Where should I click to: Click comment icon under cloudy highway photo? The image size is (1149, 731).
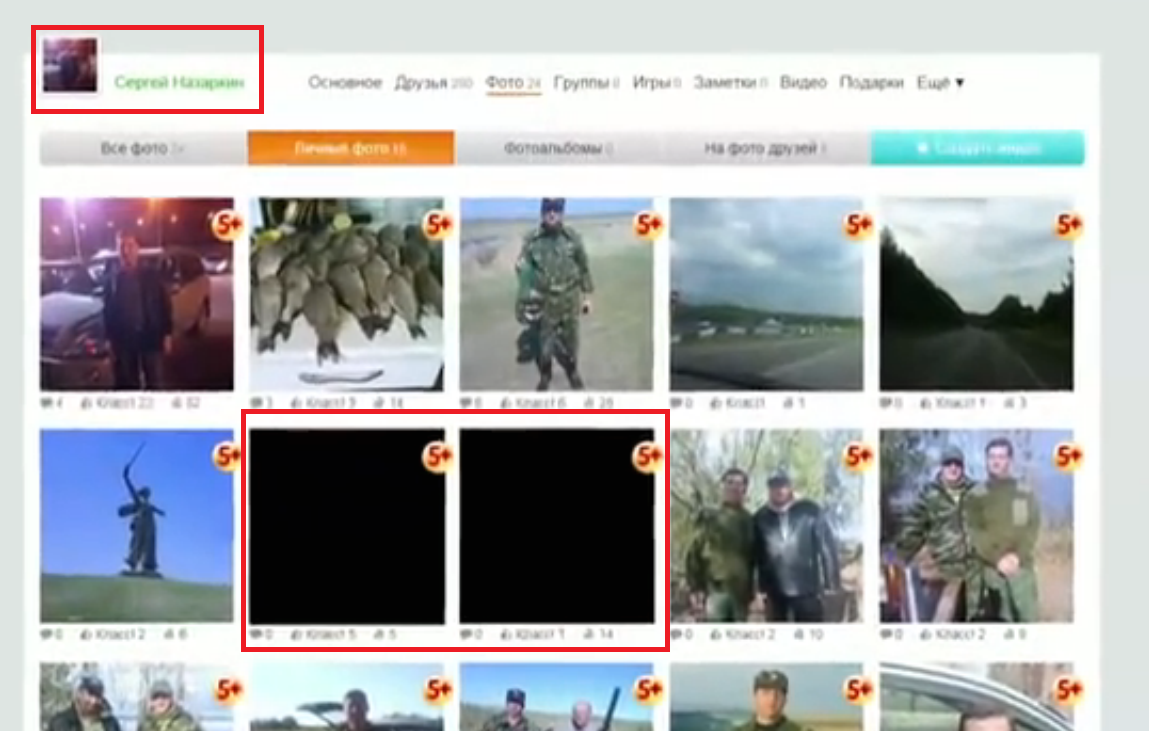click(676, 403)
